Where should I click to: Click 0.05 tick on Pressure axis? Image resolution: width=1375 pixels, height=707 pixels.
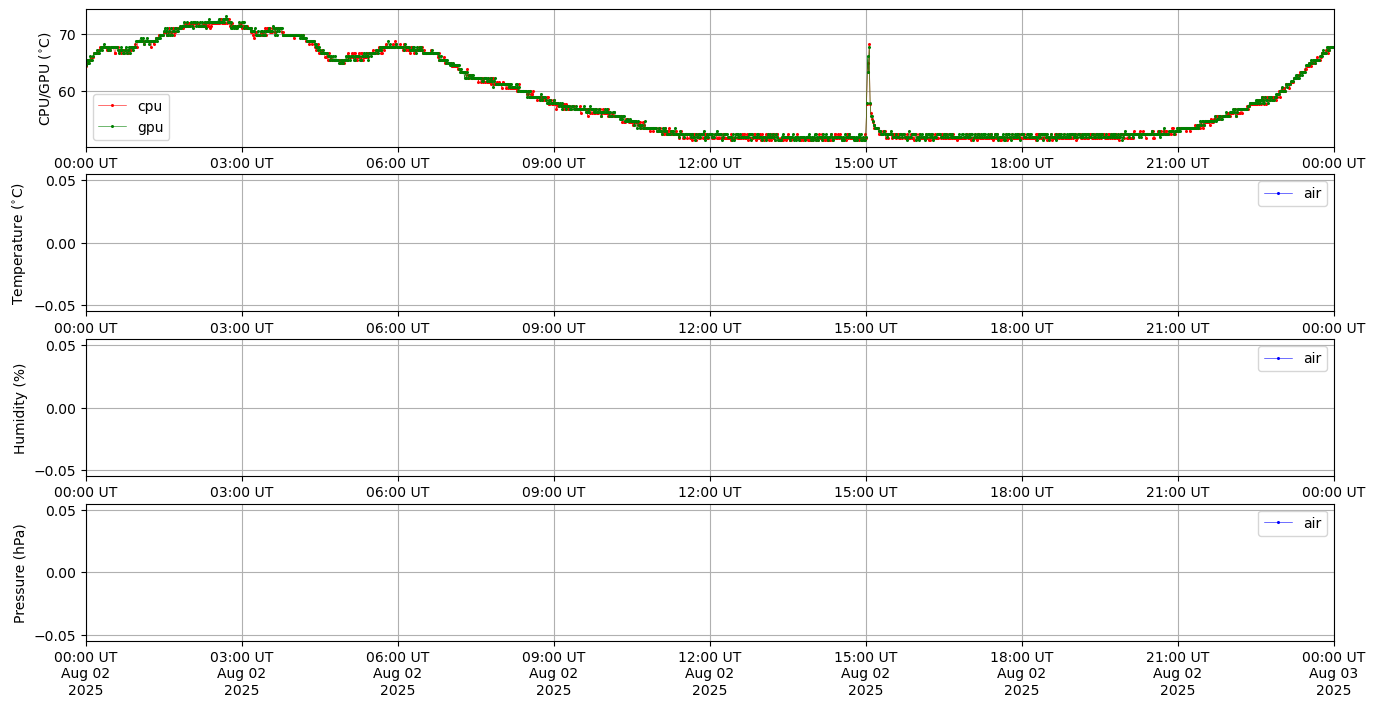[x=63, y=511]
